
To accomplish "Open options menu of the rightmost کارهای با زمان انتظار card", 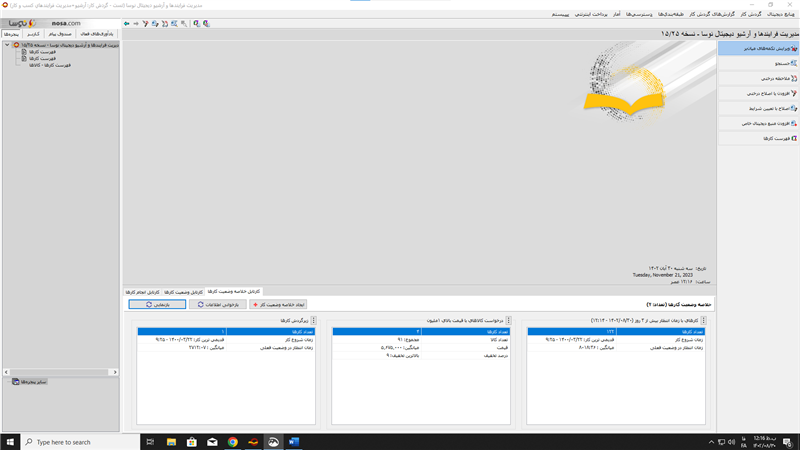I will pyautogui.click(x=703, y=321).
